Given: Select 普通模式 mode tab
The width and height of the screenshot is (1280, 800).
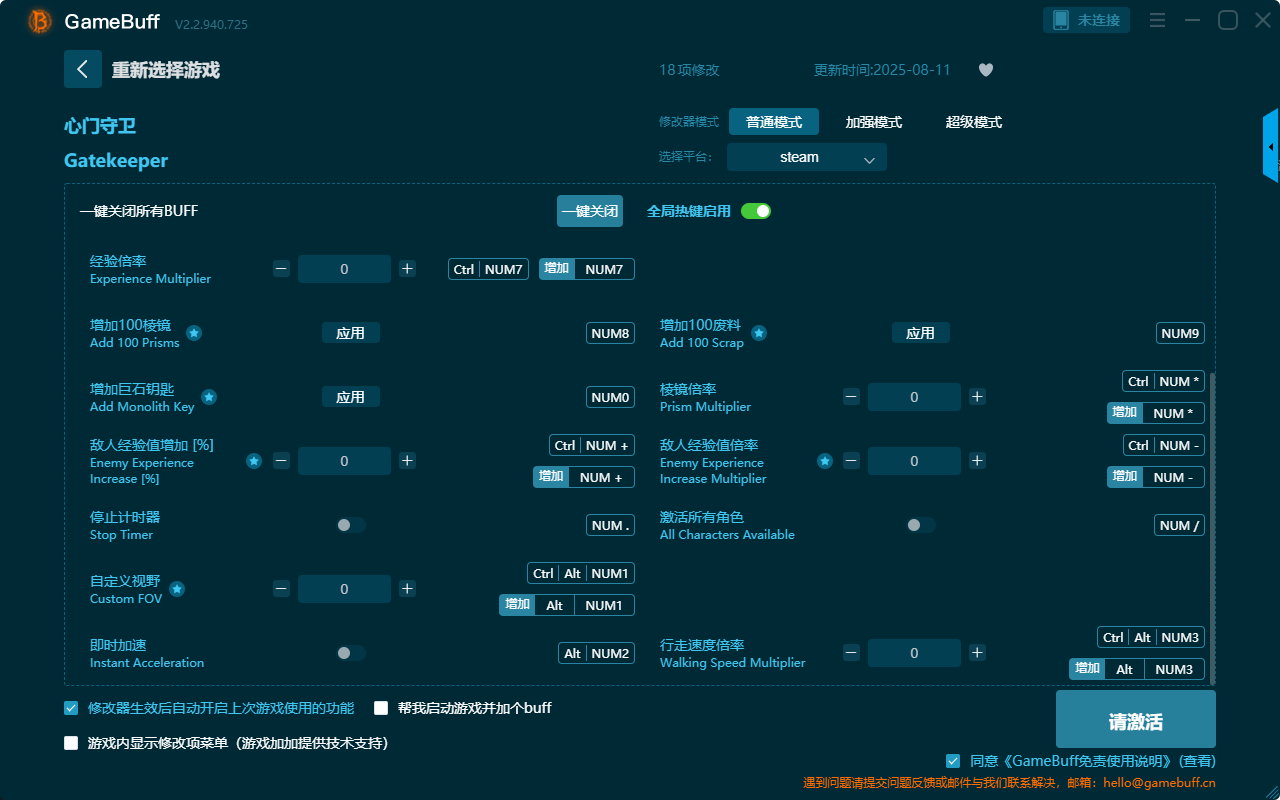Looking at the screenshot, I should (x=774, y=122).
